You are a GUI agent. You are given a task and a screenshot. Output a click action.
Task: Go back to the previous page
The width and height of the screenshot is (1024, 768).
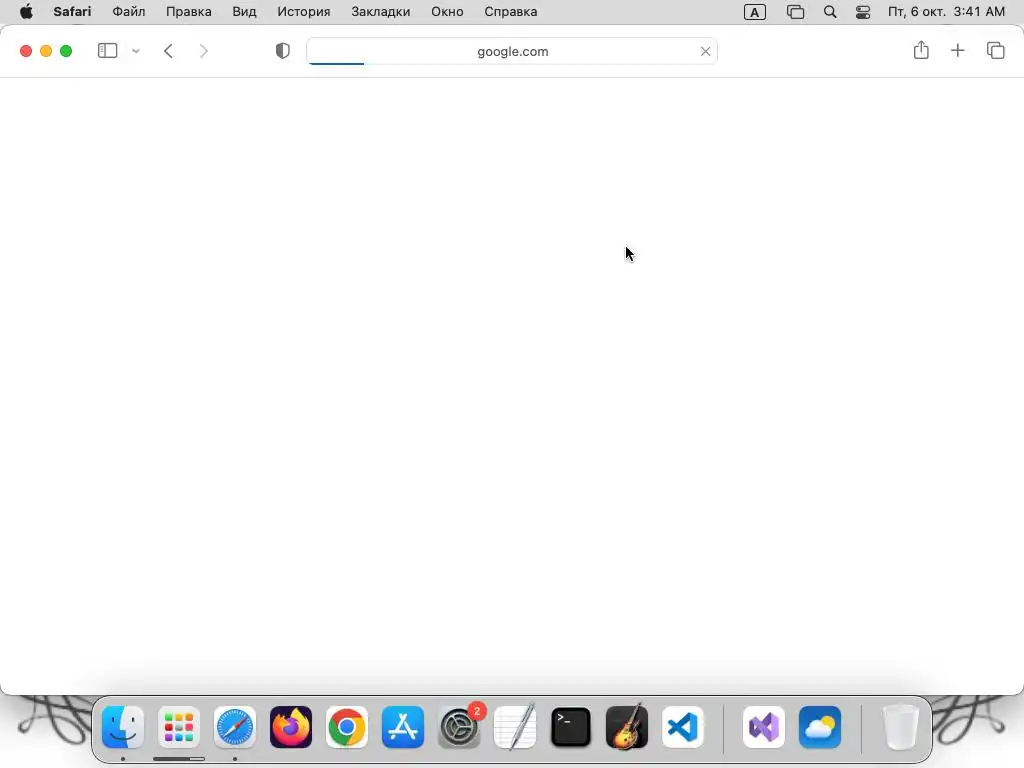pos(168,51)
